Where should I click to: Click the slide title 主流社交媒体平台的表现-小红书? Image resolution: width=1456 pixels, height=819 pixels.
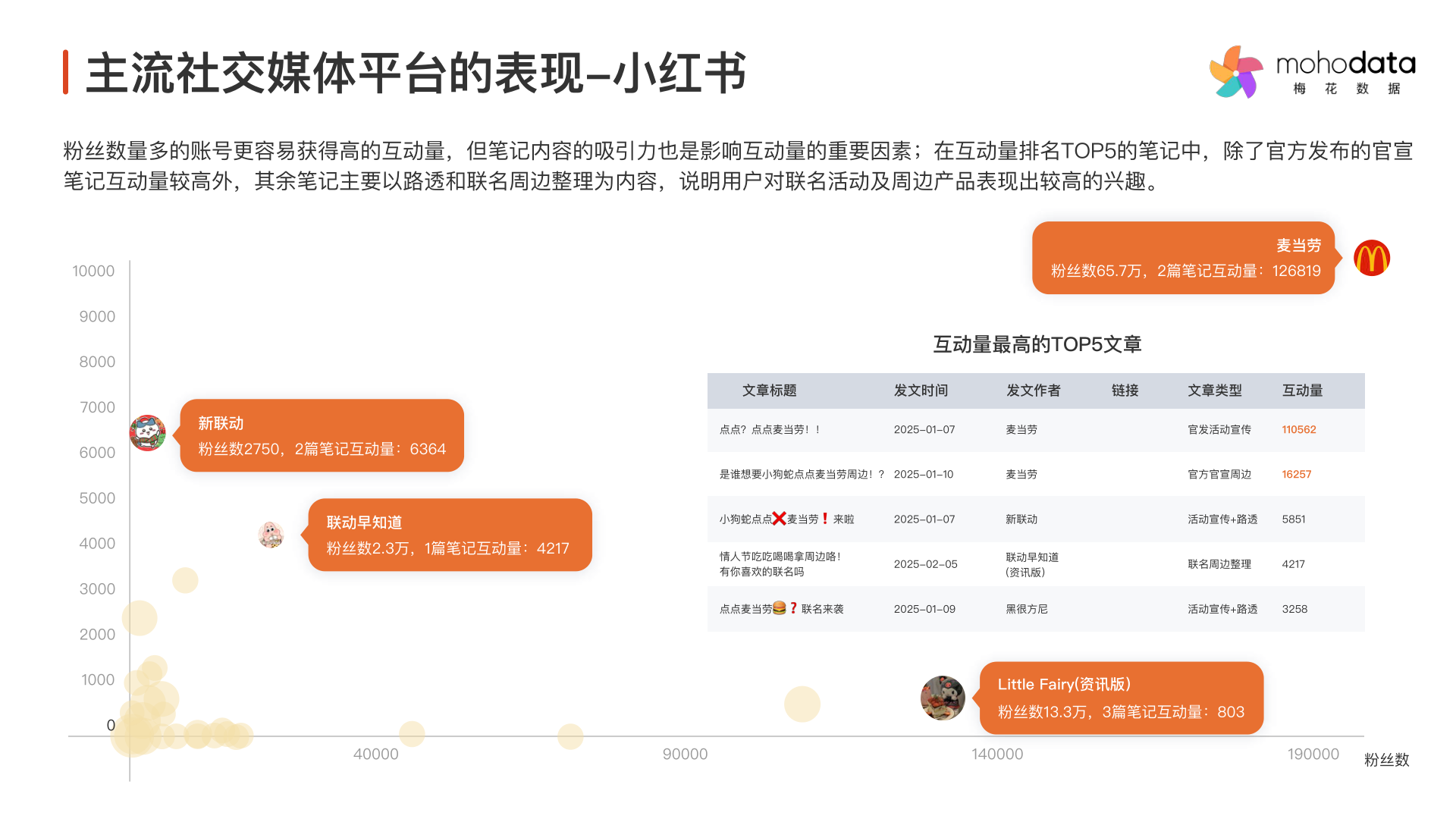click(x=416, y=73)
